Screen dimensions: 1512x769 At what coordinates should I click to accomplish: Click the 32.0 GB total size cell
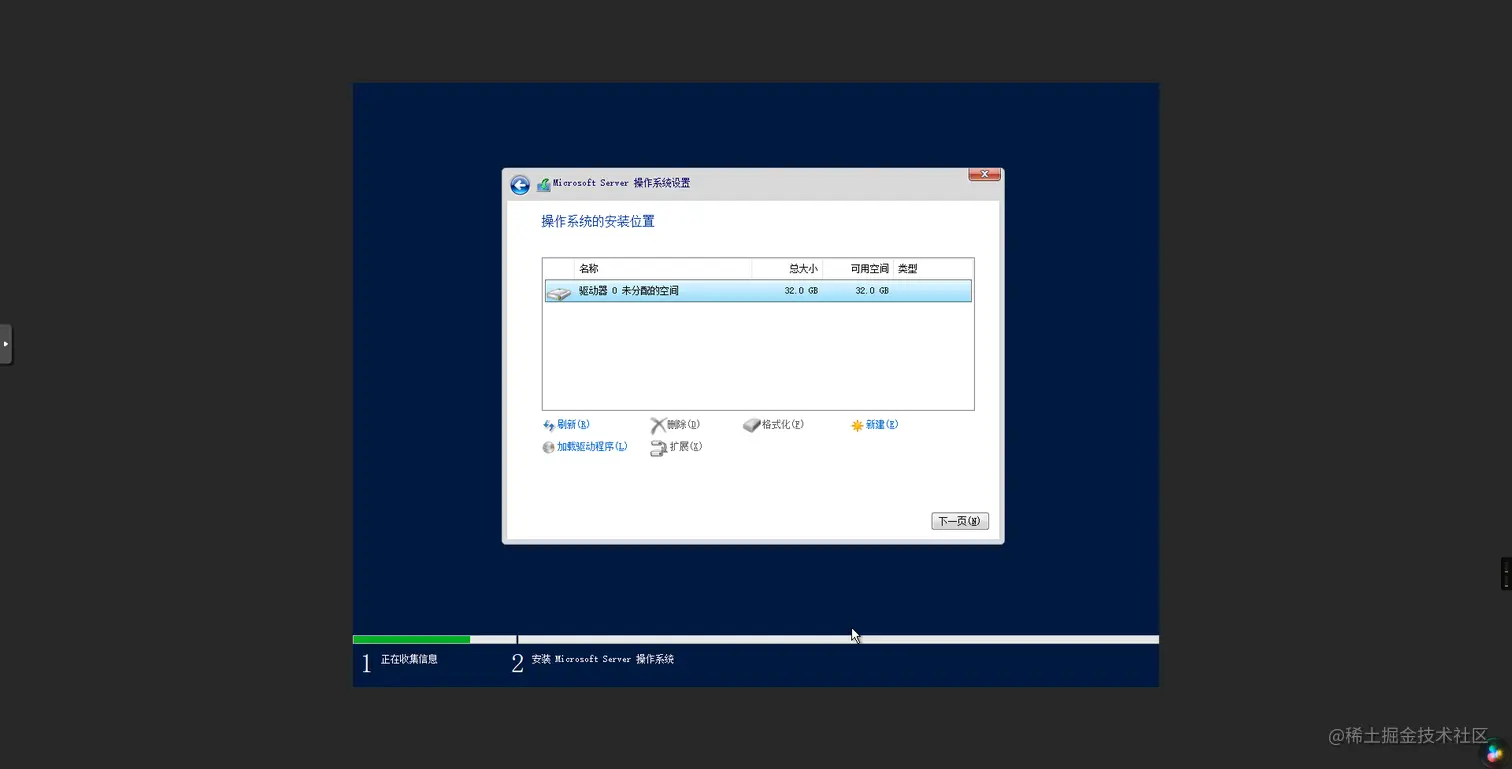tap(800, 291)
